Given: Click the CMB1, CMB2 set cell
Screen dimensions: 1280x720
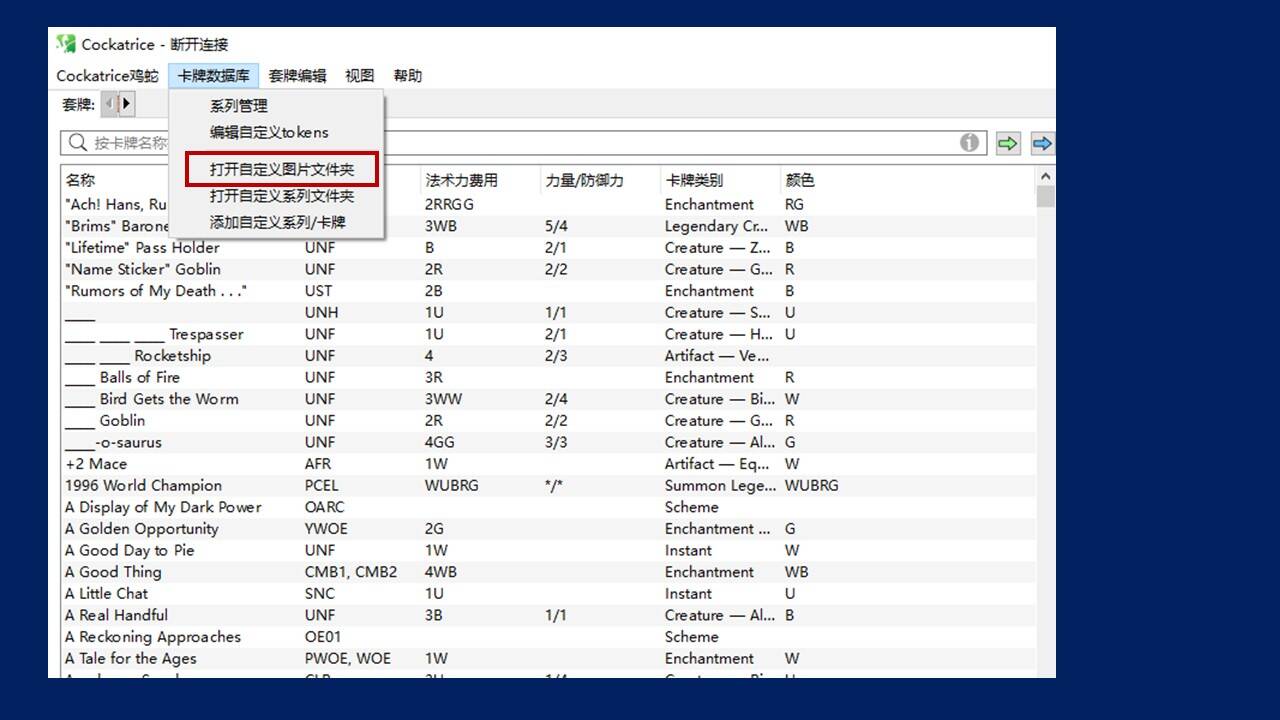Looking at the screenshot, I should coord(351,572).
